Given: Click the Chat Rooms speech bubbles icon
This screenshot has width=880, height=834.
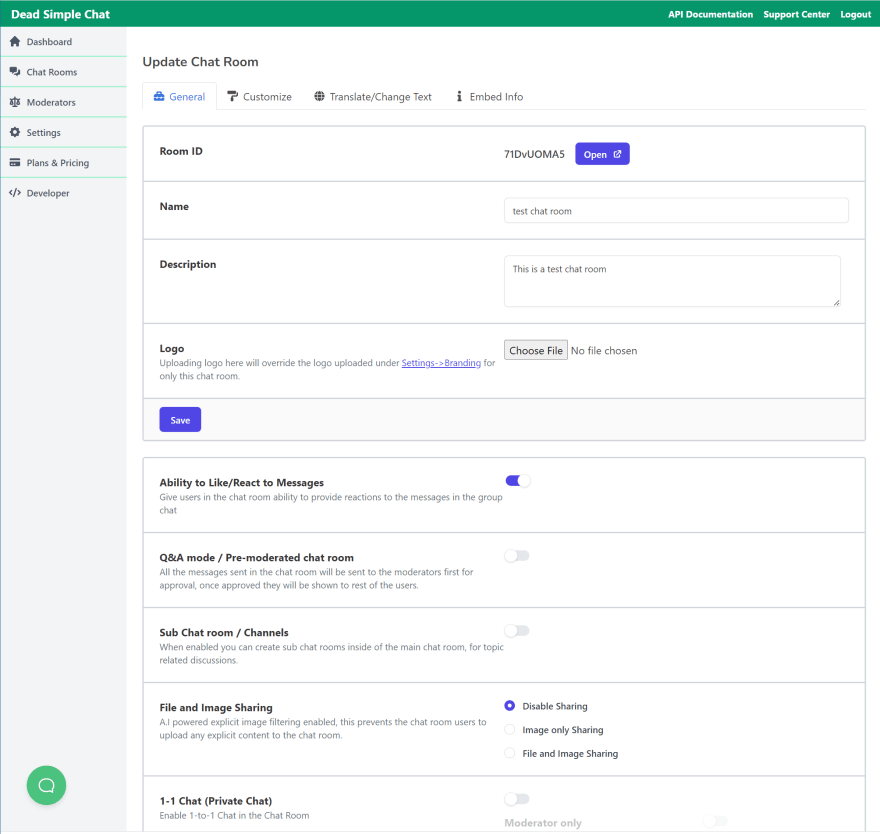Looking at the screenshot, I should [x=15, y=72].
